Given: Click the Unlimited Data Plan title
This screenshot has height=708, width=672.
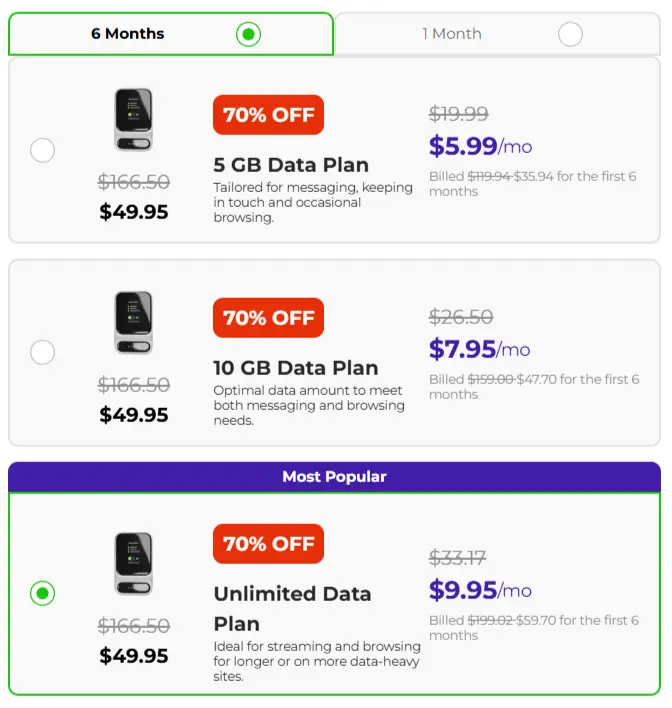Looking at the screenshot, I should (x=293, y=609).
